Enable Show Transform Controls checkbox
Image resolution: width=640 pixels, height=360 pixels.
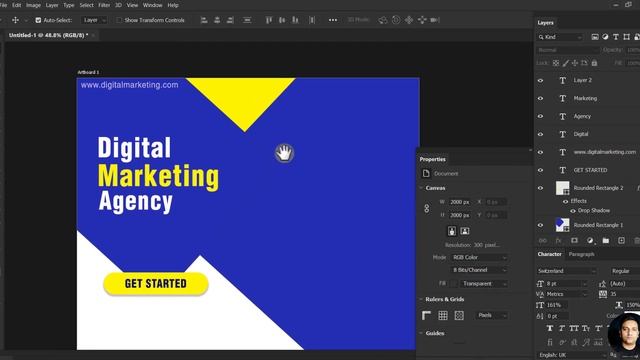coord(119,20)
